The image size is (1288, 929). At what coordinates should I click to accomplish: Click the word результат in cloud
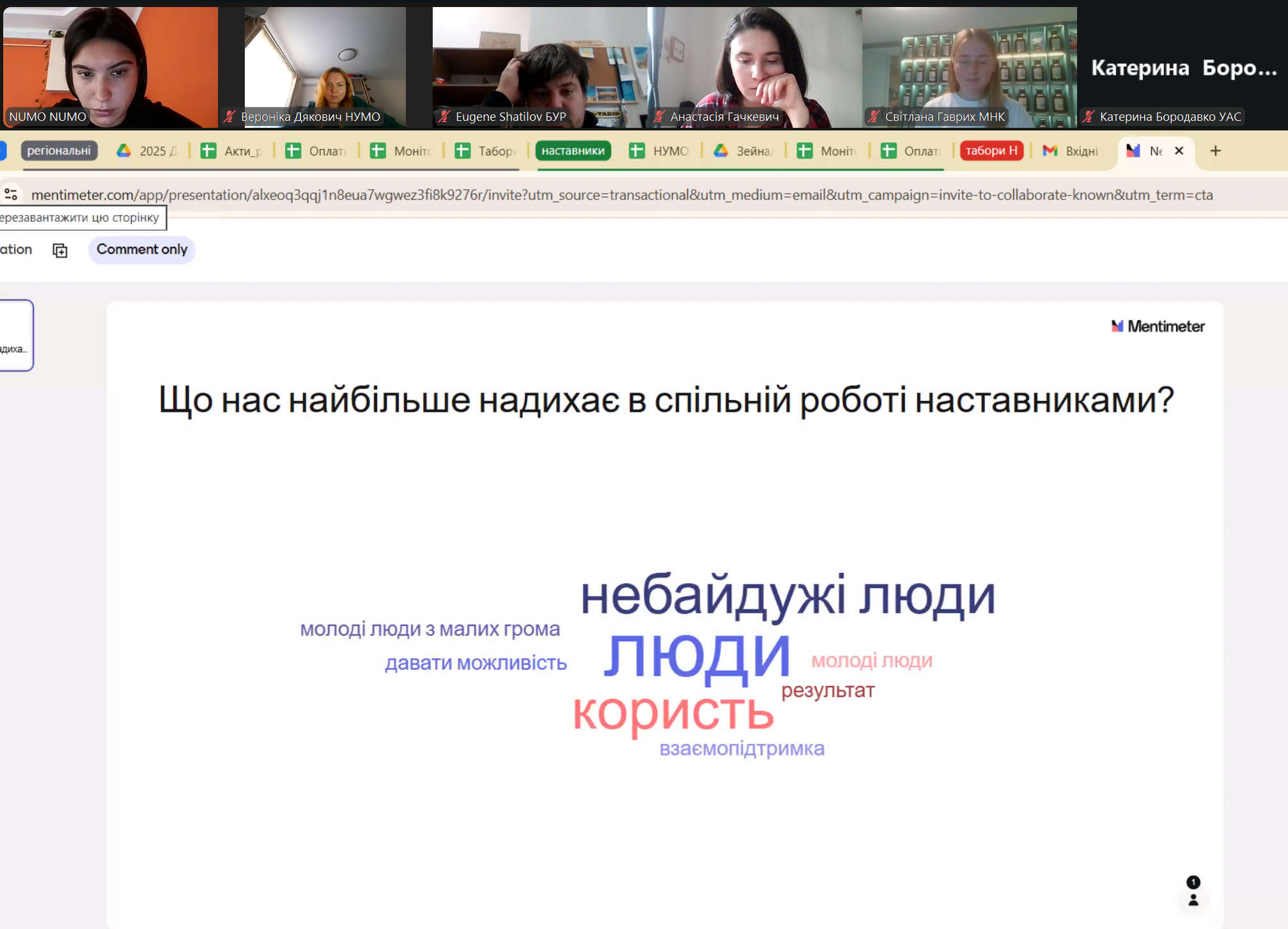(x=828, y=691)
